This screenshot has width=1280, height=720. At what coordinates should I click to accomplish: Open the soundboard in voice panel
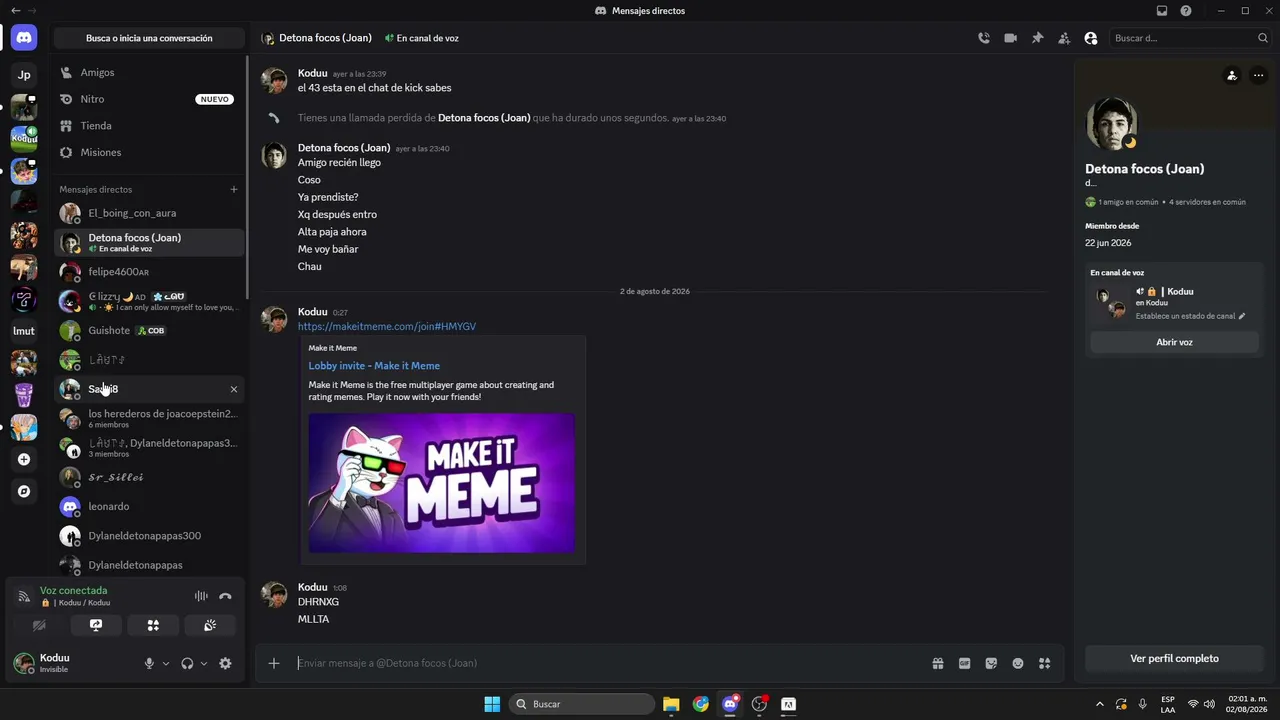tap(210, 625)
